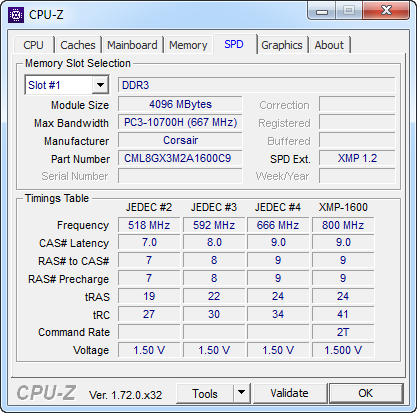Click the OK button
The image size is (417, 413).
tap(366, 393)
